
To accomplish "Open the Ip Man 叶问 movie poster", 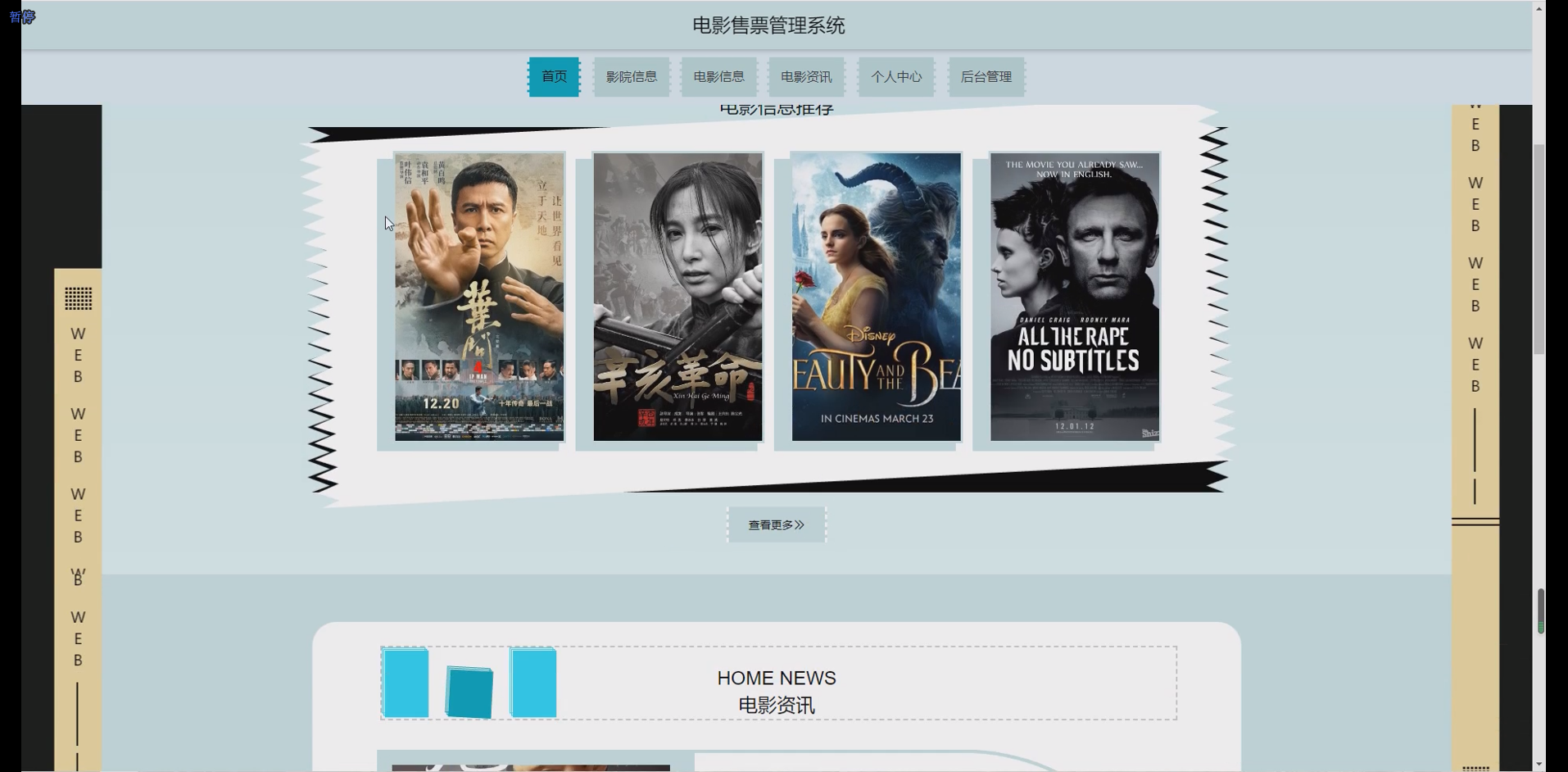I will (479, 297).
